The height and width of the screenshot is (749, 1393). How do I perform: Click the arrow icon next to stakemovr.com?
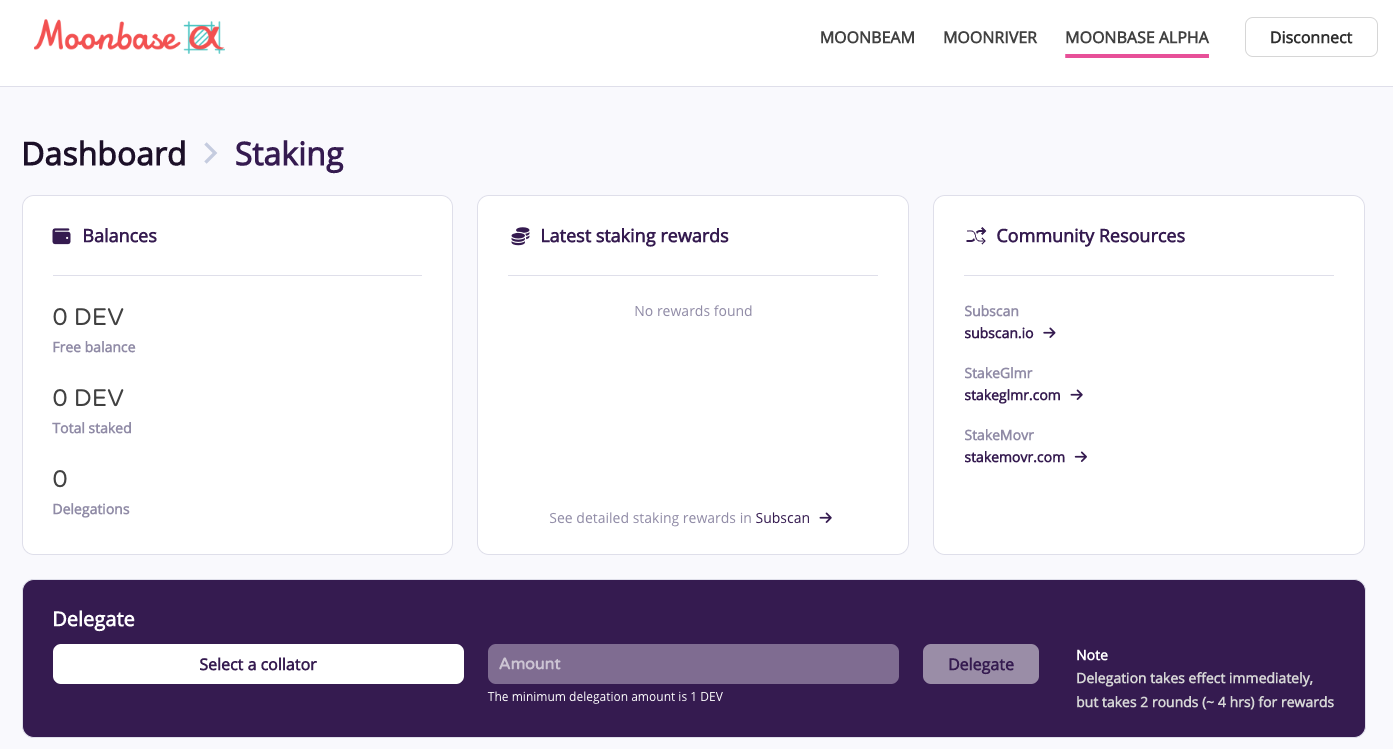tap(1081, 457)
